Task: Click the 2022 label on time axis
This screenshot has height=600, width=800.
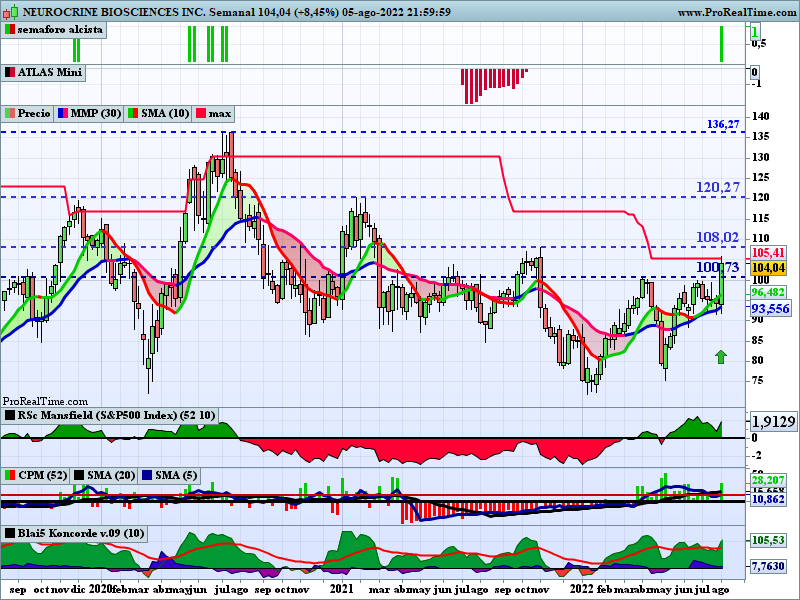Action: (x=582, y=589)
